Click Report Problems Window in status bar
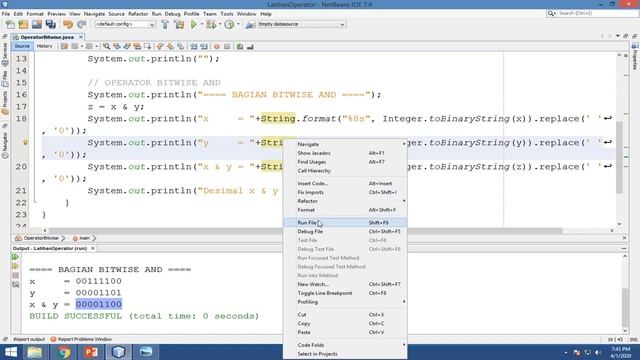 click(x=81, y=339)
